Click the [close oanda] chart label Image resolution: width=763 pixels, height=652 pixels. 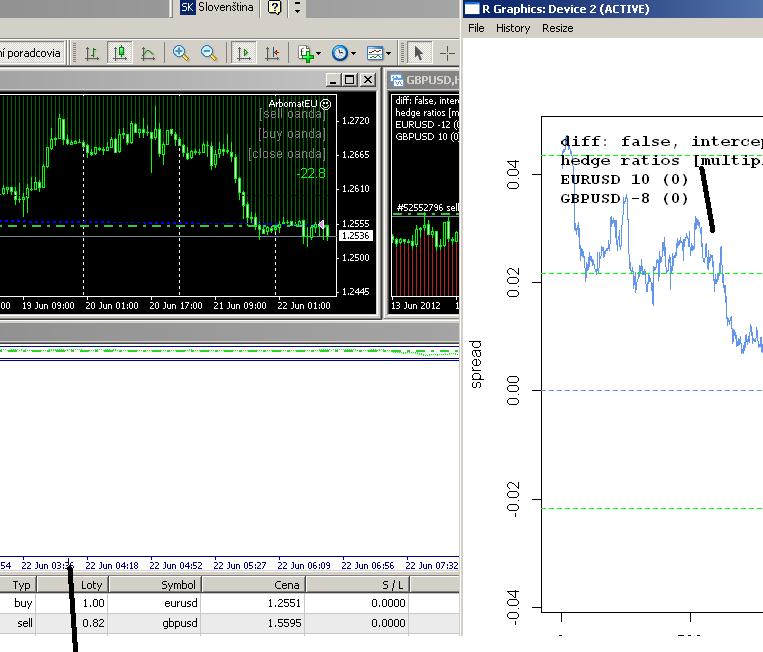click(287, 154)
